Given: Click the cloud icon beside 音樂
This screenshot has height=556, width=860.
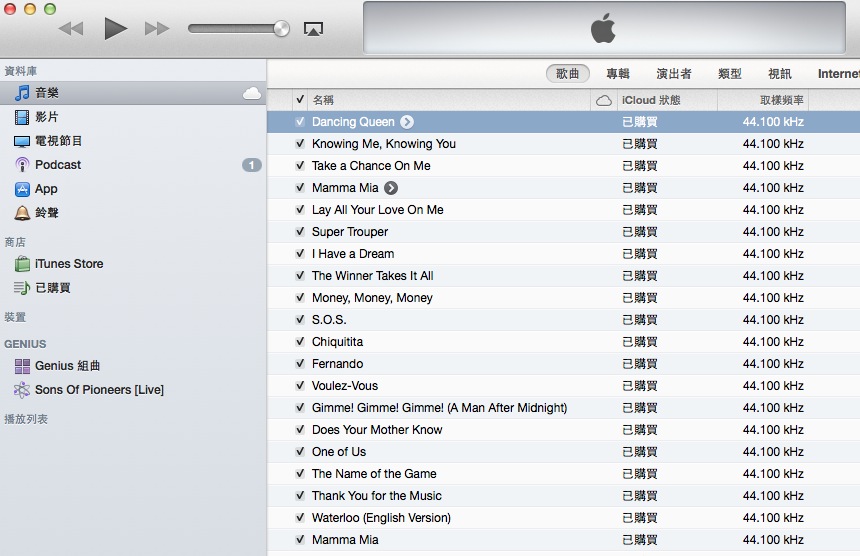Looking at the screenshot, I should [252, 93].
